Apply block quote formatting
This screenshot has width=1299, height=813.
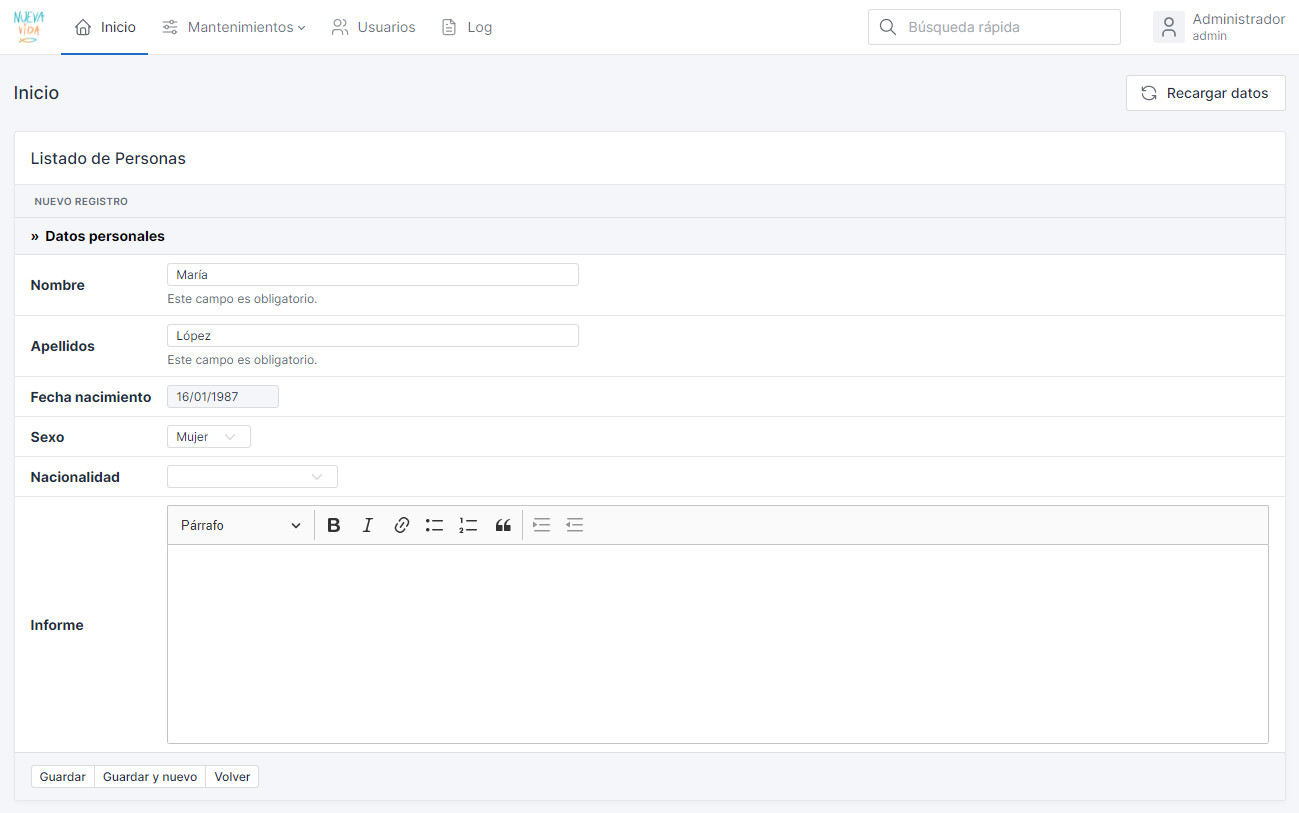(503, 525)
